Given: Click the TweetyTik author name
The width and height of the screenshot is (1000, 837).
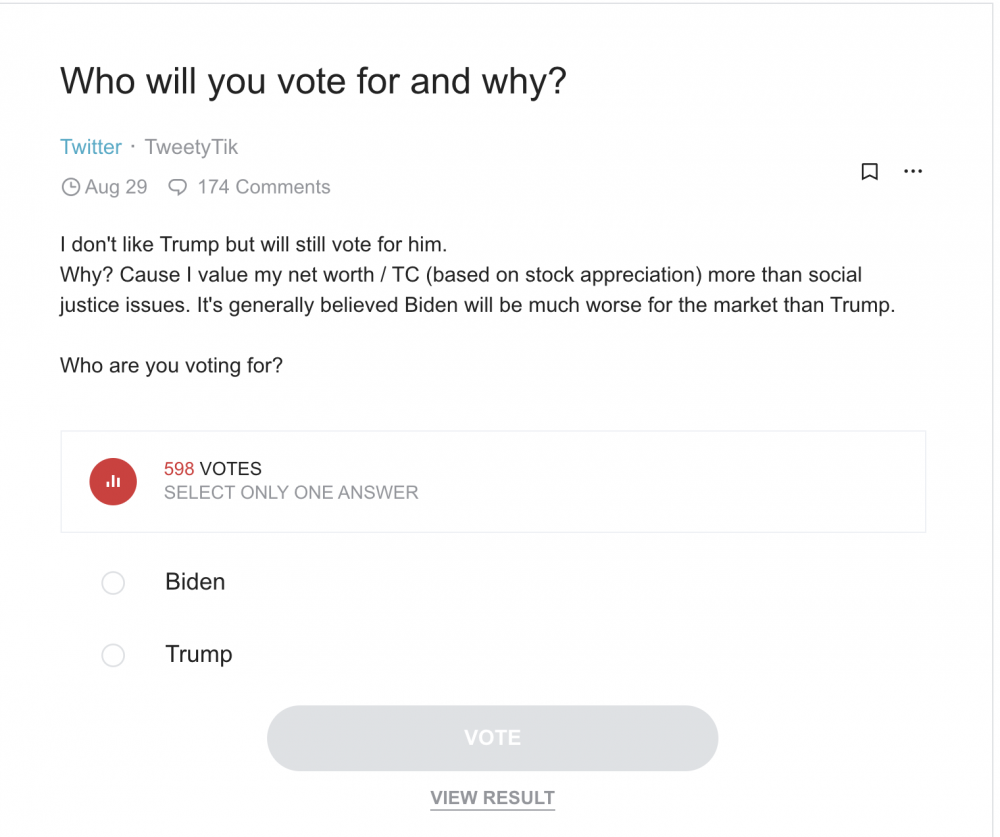Looking at the screenshot, I should pos(191,147).
